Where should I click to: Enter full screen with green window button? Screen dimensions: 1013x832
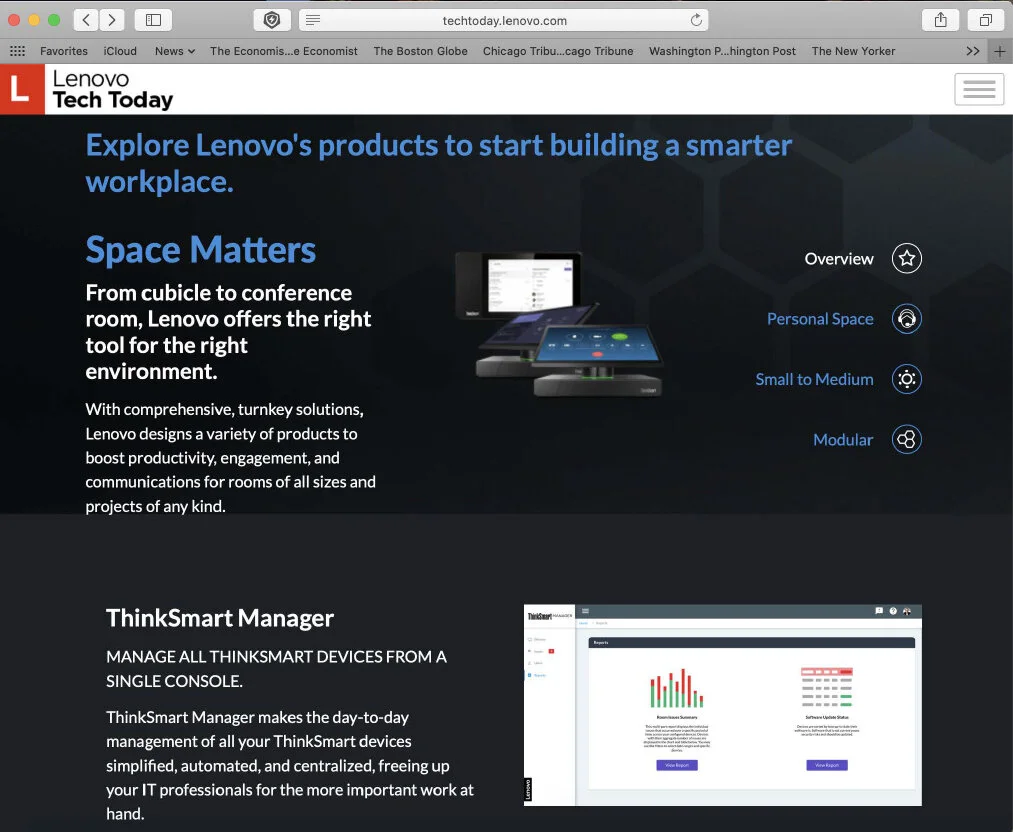coord(54,20)
